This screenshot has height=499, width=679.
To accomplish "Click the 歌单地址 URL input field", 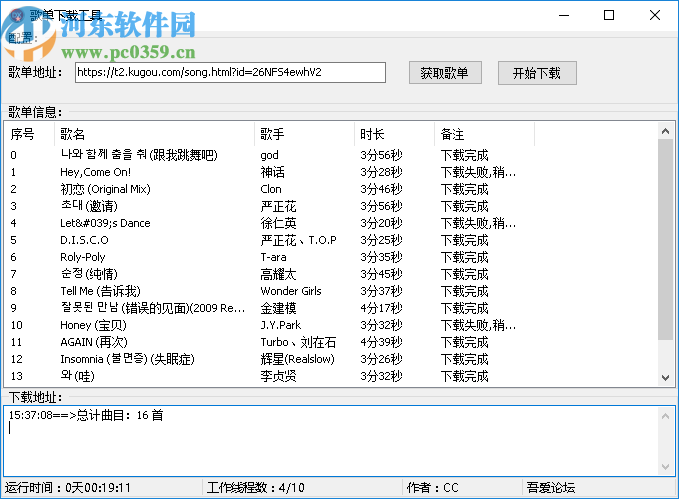I will [230, 72].
